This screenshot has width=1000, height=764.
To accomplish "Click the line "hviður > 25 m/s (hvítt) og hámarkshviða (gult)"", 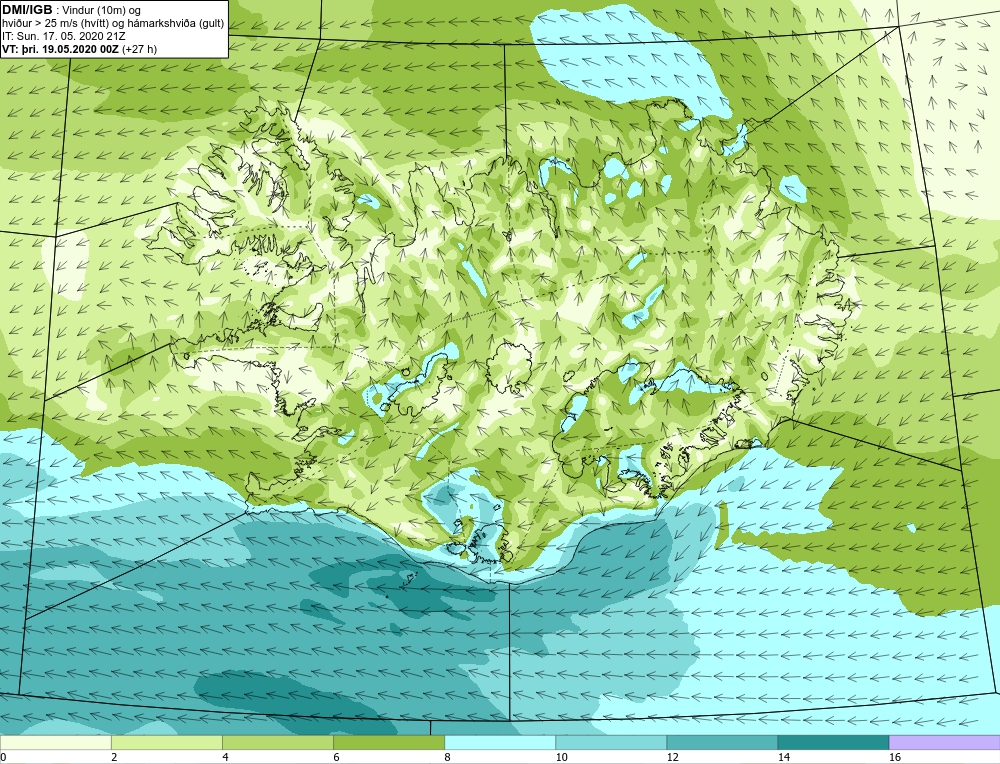I will (113, 24).
